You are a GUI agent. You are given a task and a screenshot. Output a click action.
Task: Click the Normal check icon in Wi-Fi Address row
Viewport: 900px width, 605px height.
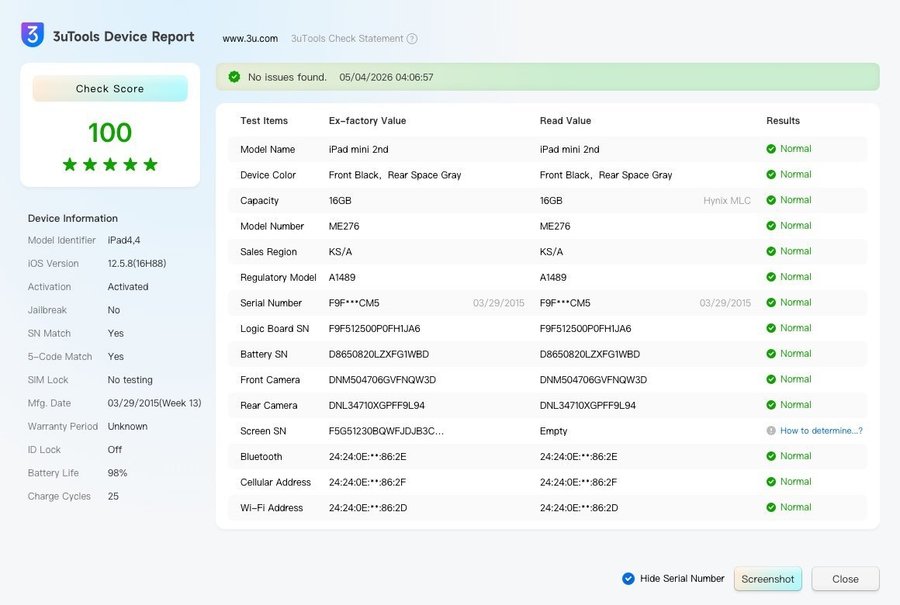point(771,507)
